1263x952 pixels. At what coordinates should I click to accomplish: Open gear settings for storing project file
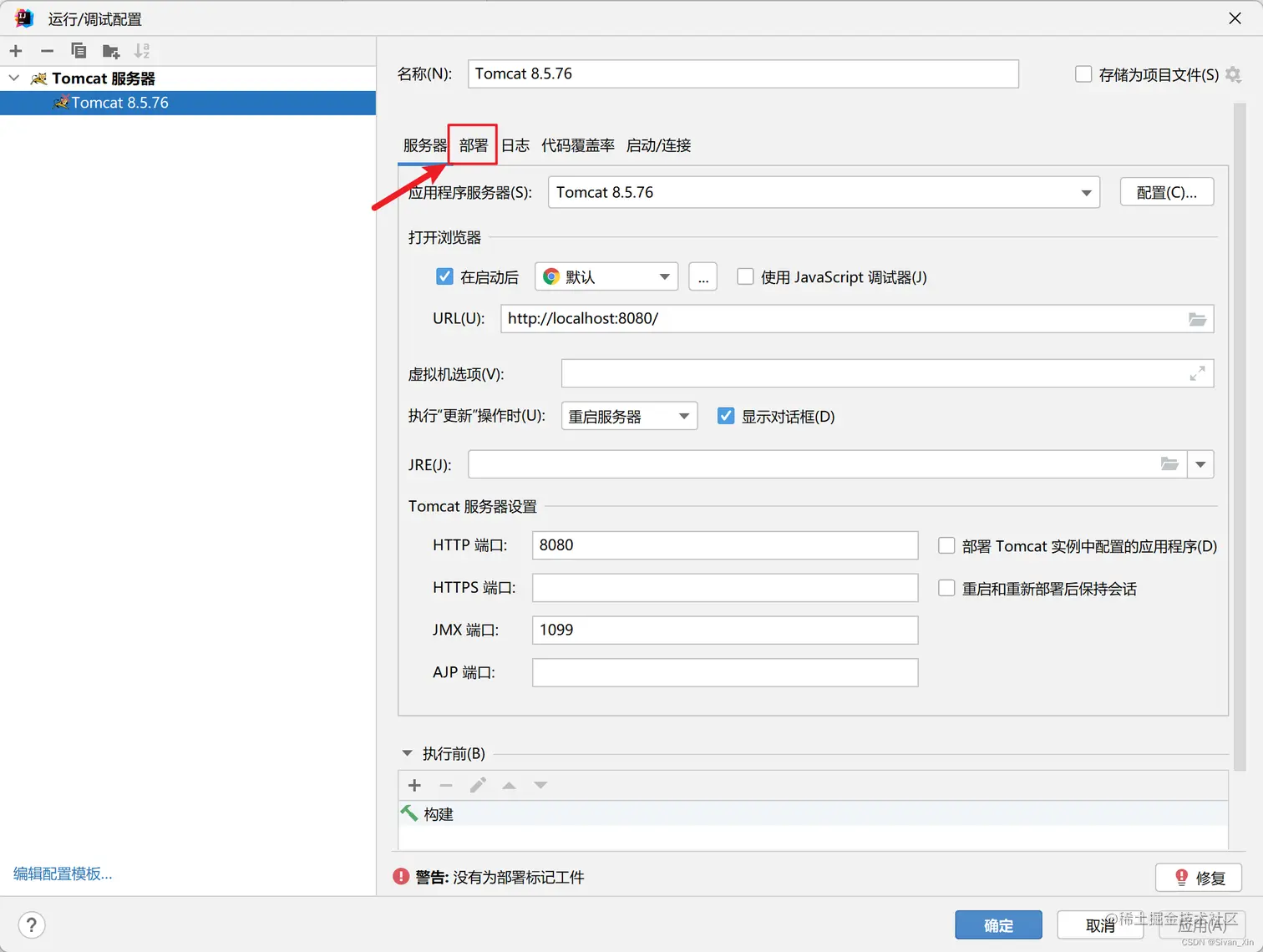pyautogui.click(x=1233, y=74)
